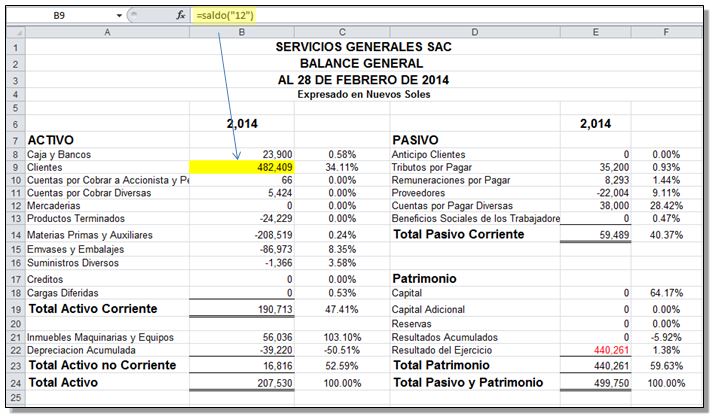Select row 14 header

coord(16,235)
